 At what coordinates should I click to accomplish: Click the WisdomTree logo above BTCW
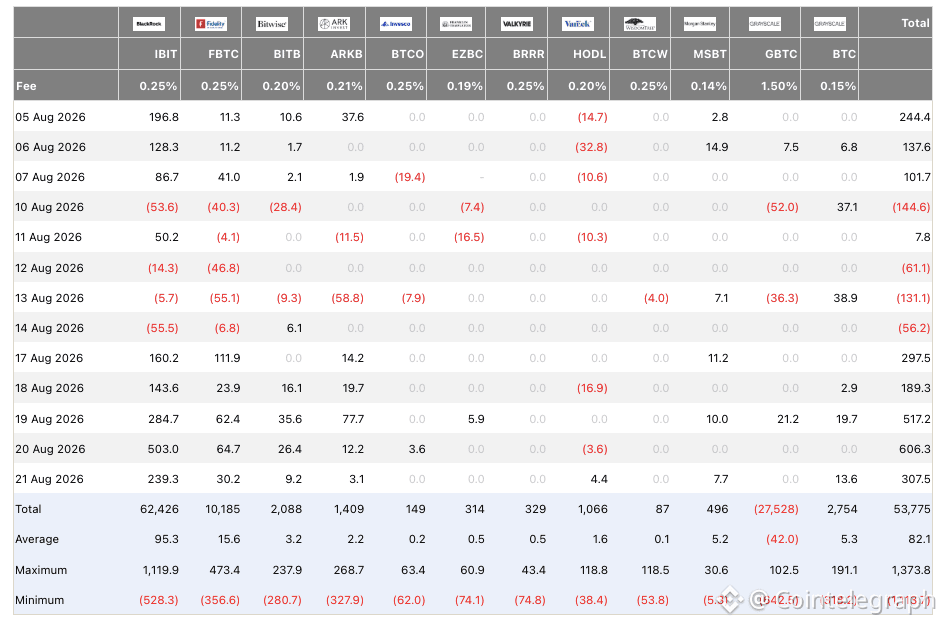click(x=639, y=23)
